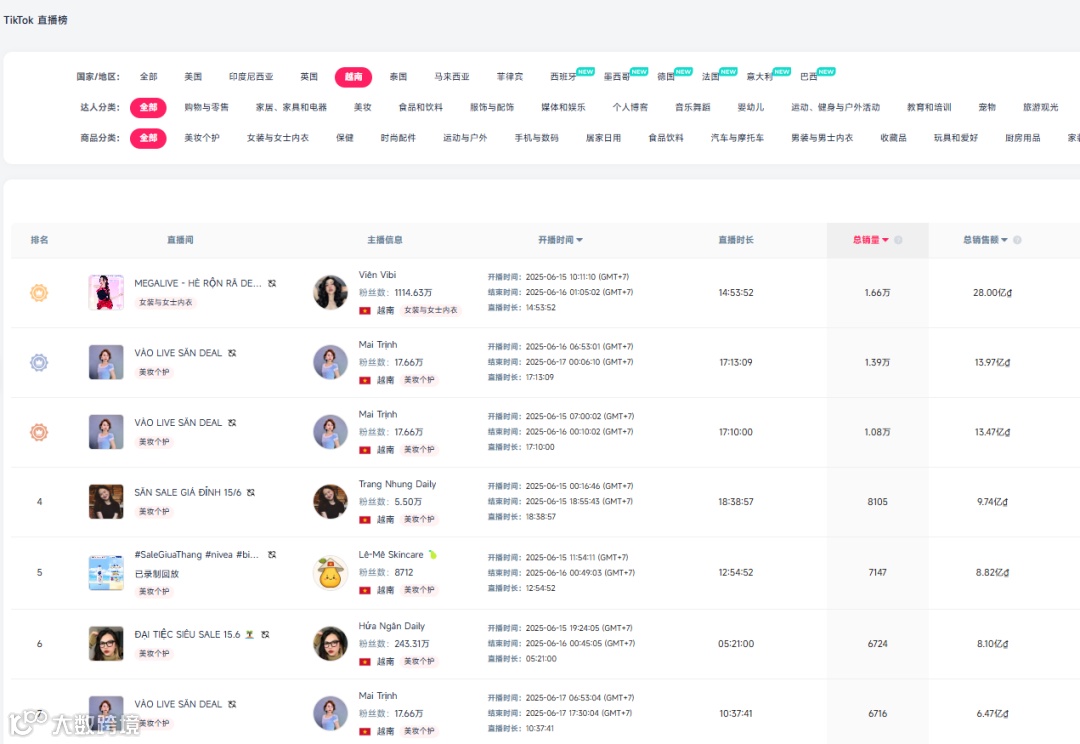Open MEGALIVE - HÈ RỘN RÃ live title
This screenshot has height=744, width=1080.
pos(198,283)
